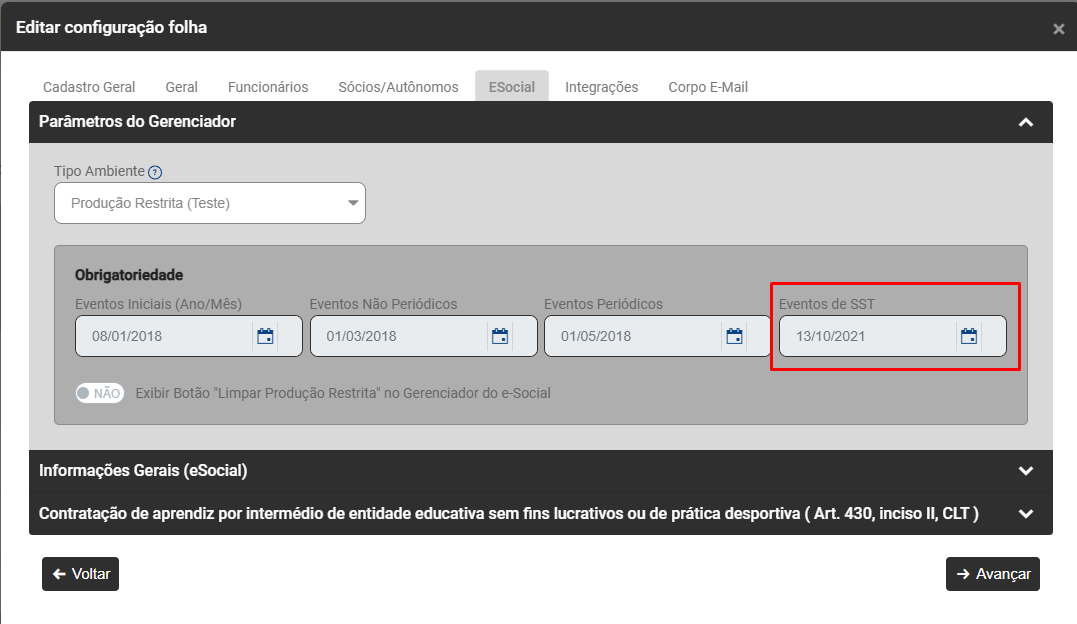
Task: Open calendar picker for Eventos Não Periódicos
Action: (500, 337)
